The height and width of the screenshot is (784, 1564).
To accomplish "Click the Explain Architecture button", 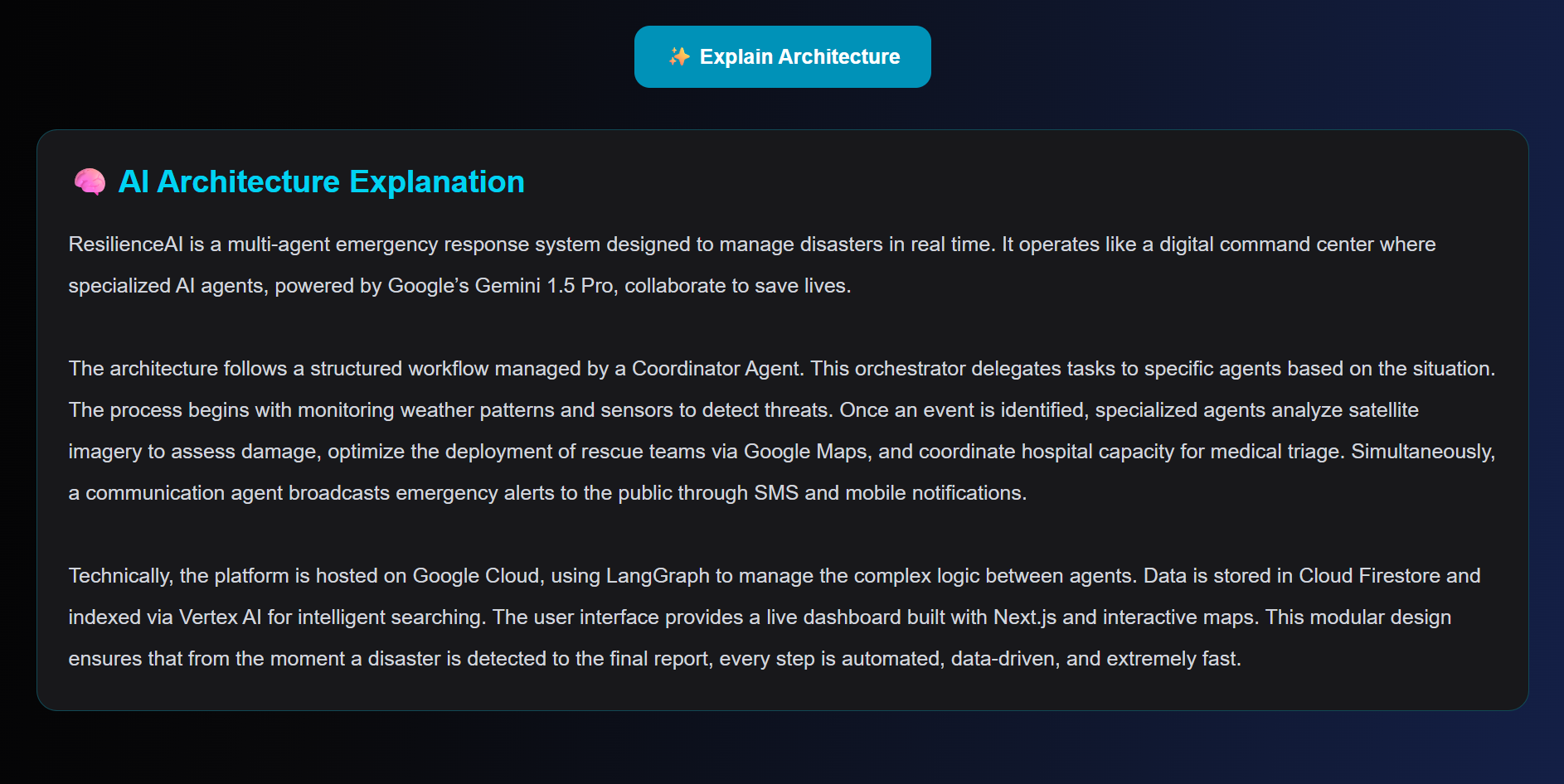I will coord(782,56).
